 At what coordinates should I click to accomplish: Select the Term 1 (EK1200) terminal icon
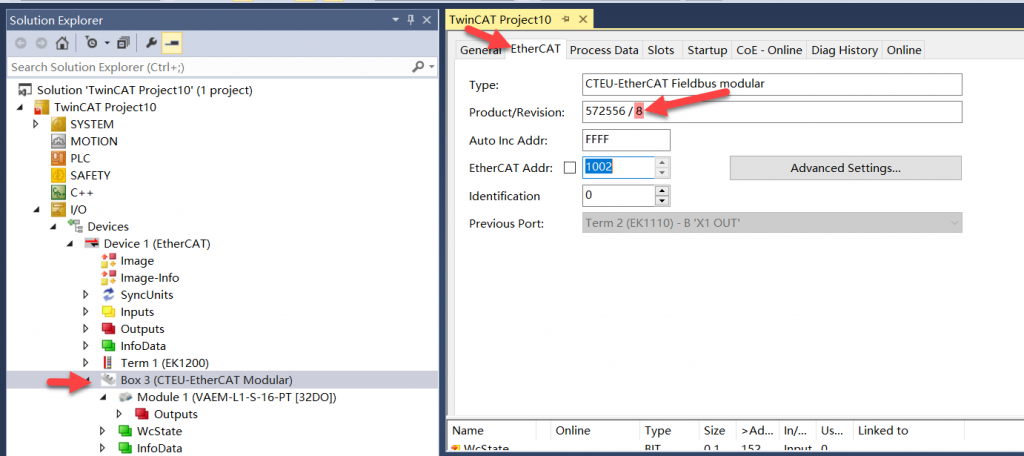(x=108, y=363)
